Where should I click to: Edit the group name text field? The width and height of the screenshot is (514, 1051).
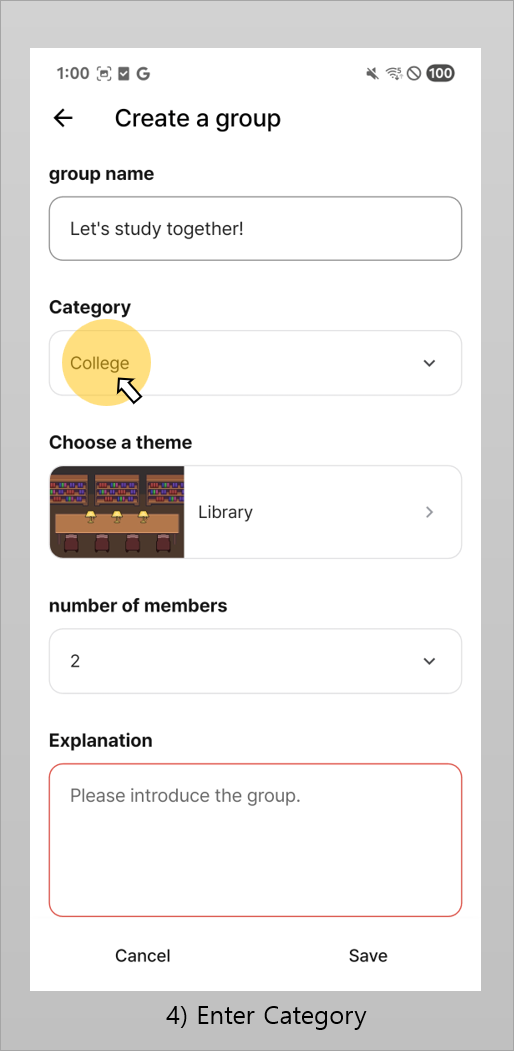pyautogui.click(x=255, y=229)
